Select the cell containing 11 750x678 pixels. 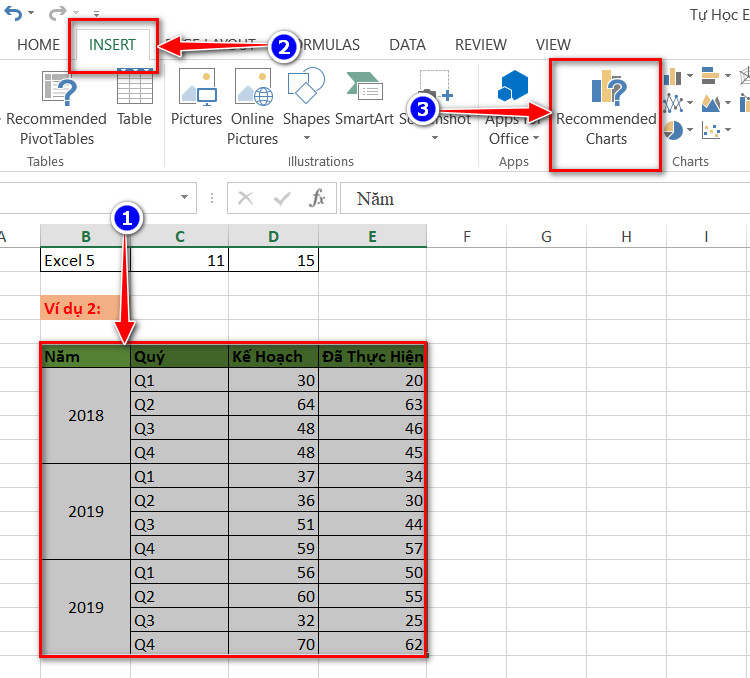point(179,260)
